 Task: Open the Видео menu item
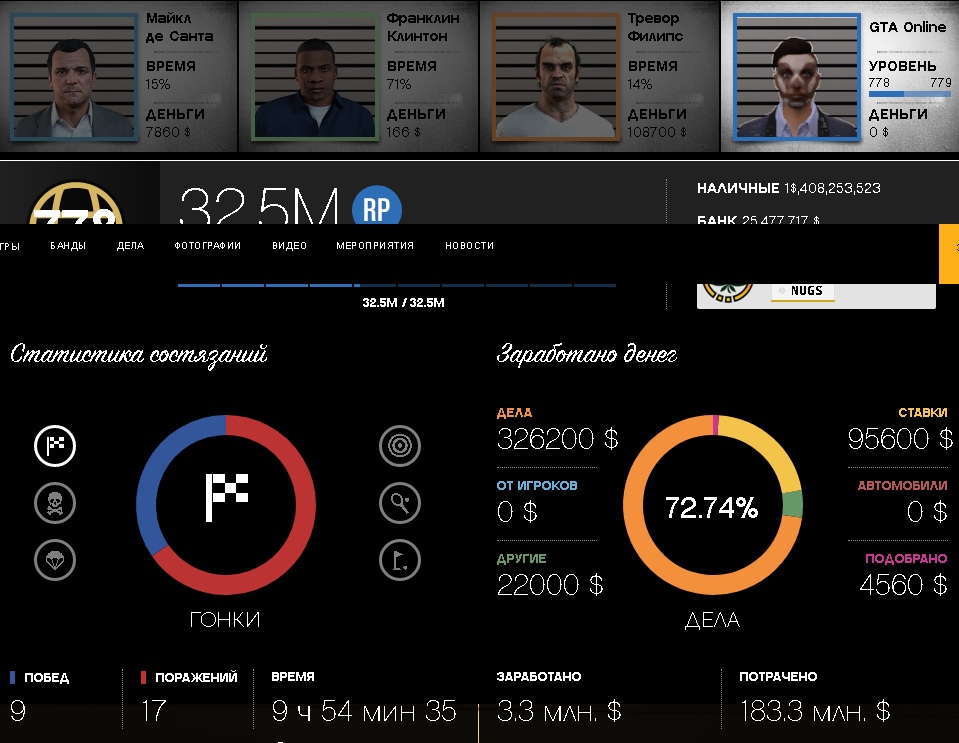click(x=289, y=246)
